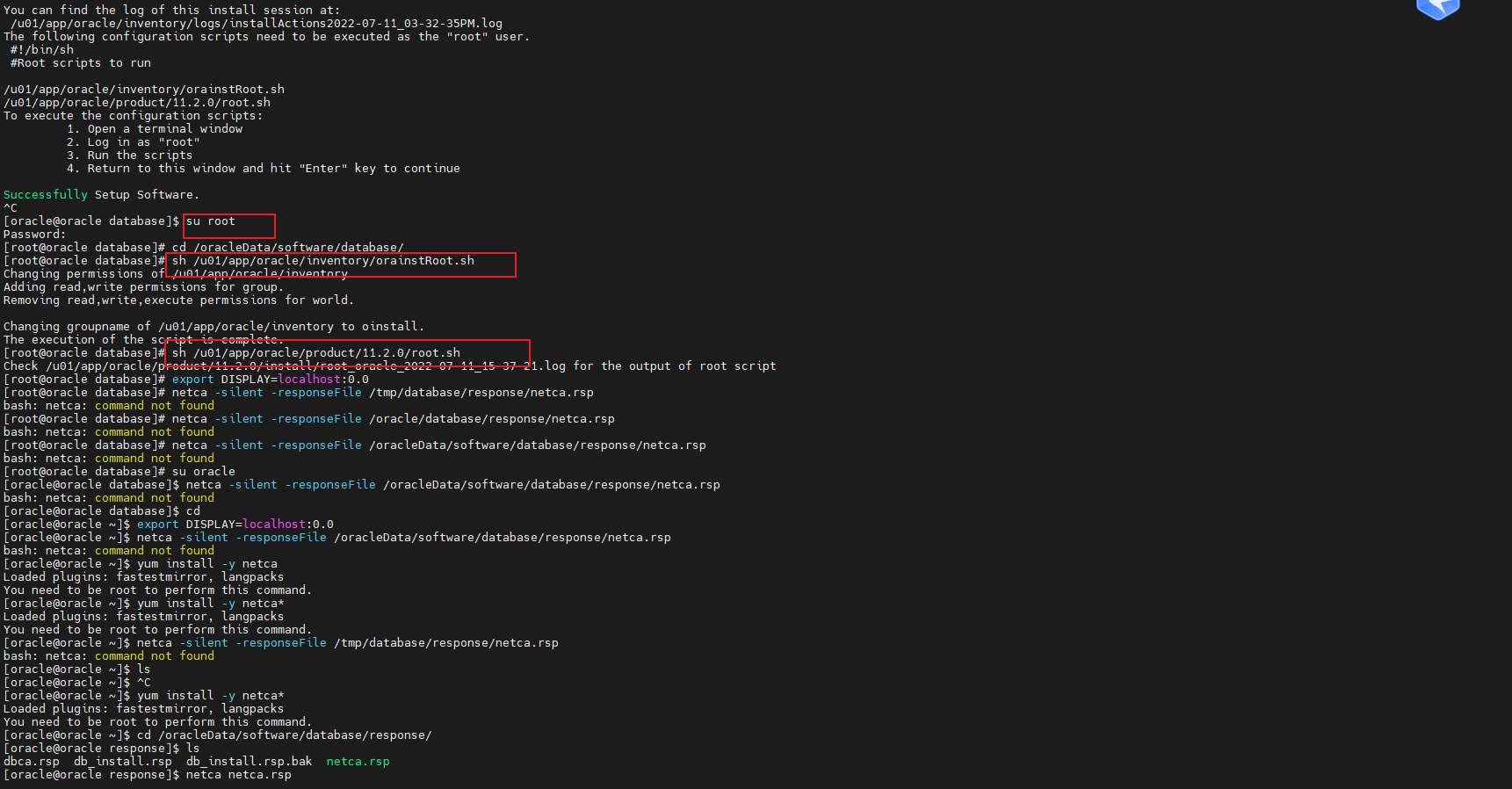
Task: Click the 'Password:' prompt line
Action: (x=35, y=235)
